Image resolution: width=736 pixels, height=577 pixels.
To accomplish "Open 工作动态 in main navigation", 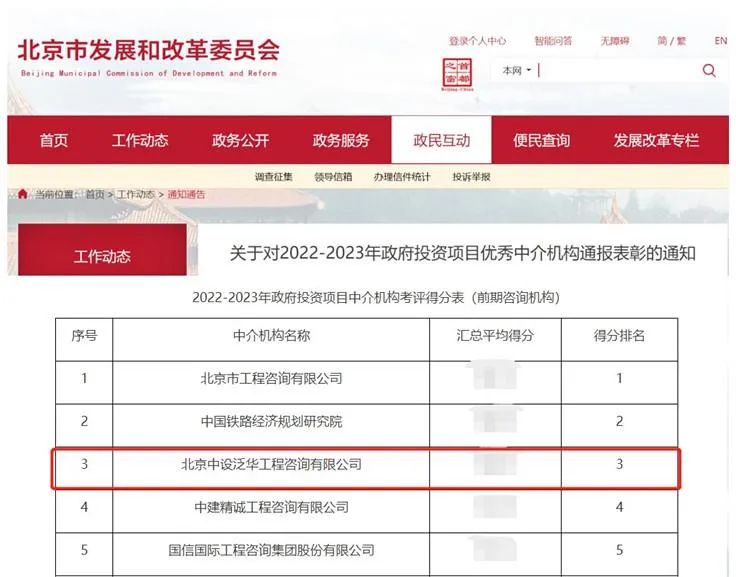I will click(140, 140).
